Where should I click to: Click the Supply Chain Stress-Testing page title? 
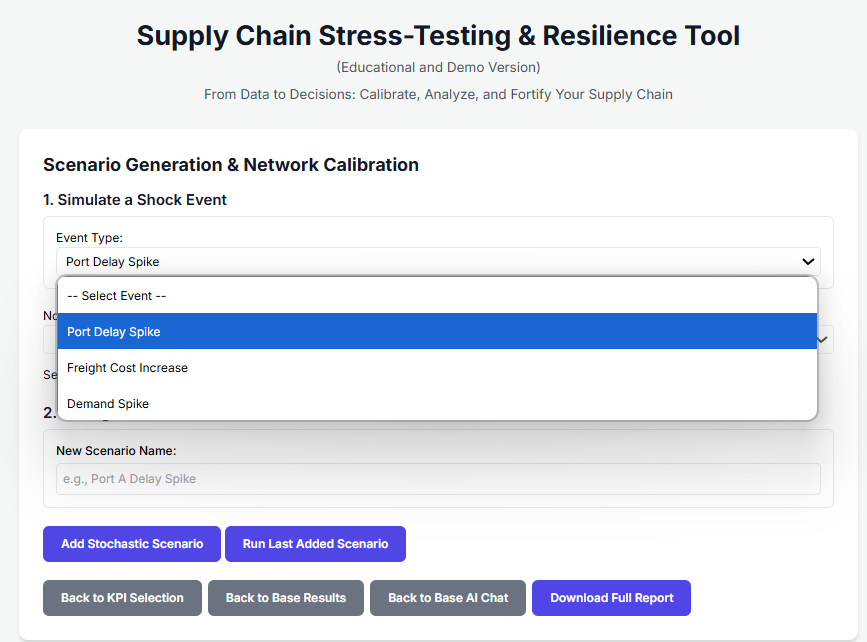click(x=438, y=36)
